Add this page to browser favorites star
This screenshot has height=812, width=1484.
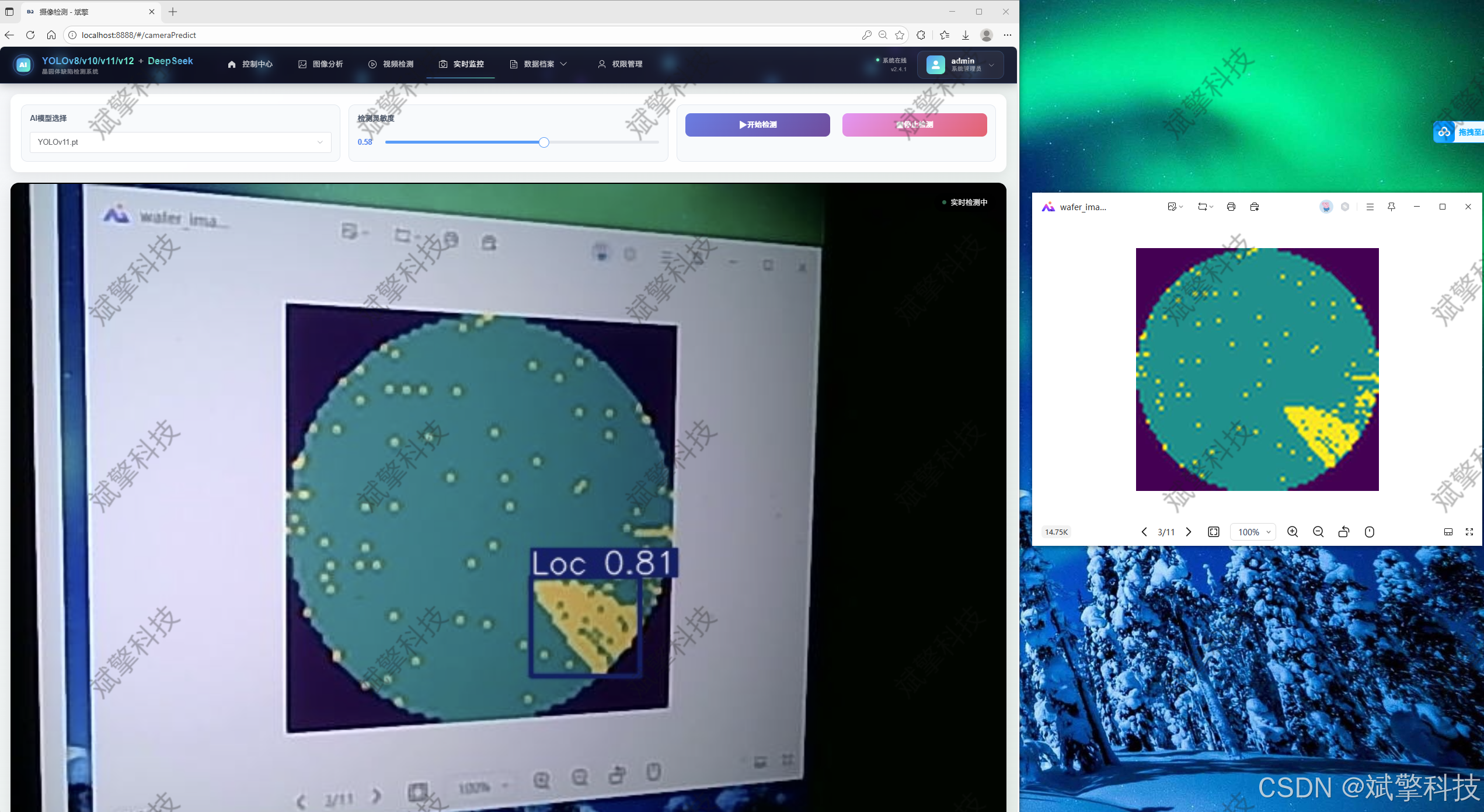point(900,35)
